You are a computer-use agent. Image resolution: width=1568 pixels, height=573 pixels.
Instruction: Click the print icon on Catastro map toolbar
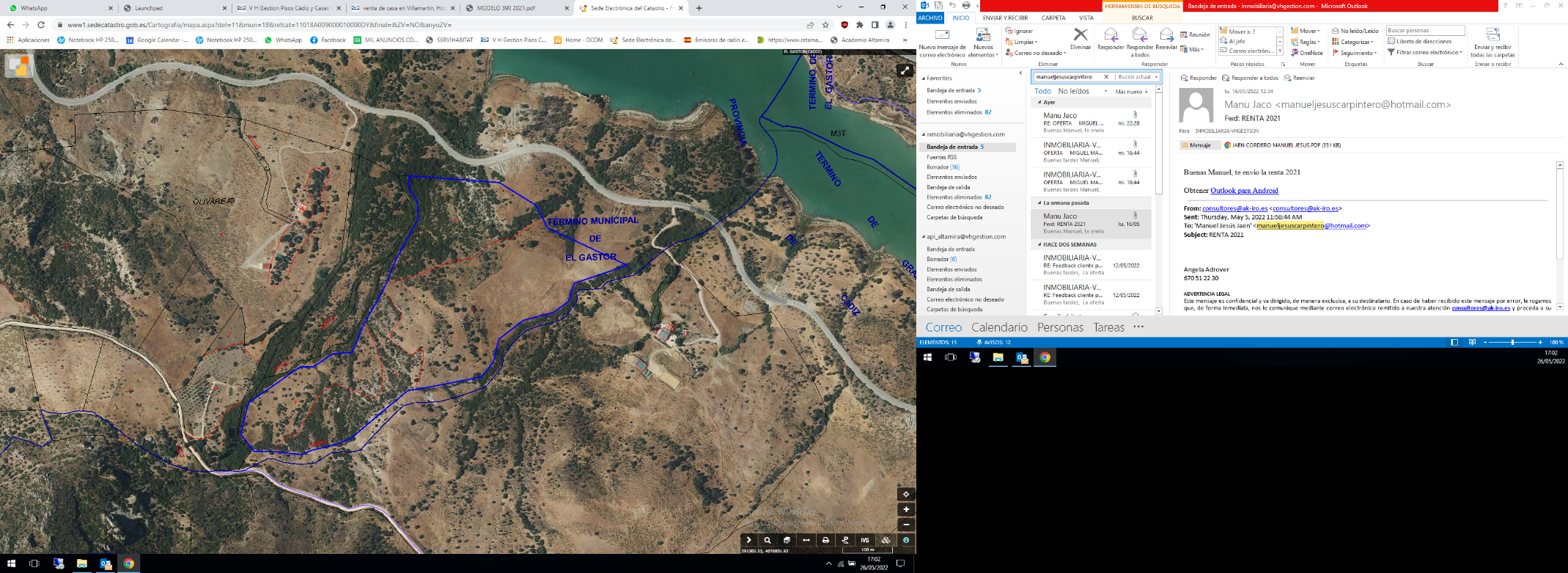tap(825, 540)
